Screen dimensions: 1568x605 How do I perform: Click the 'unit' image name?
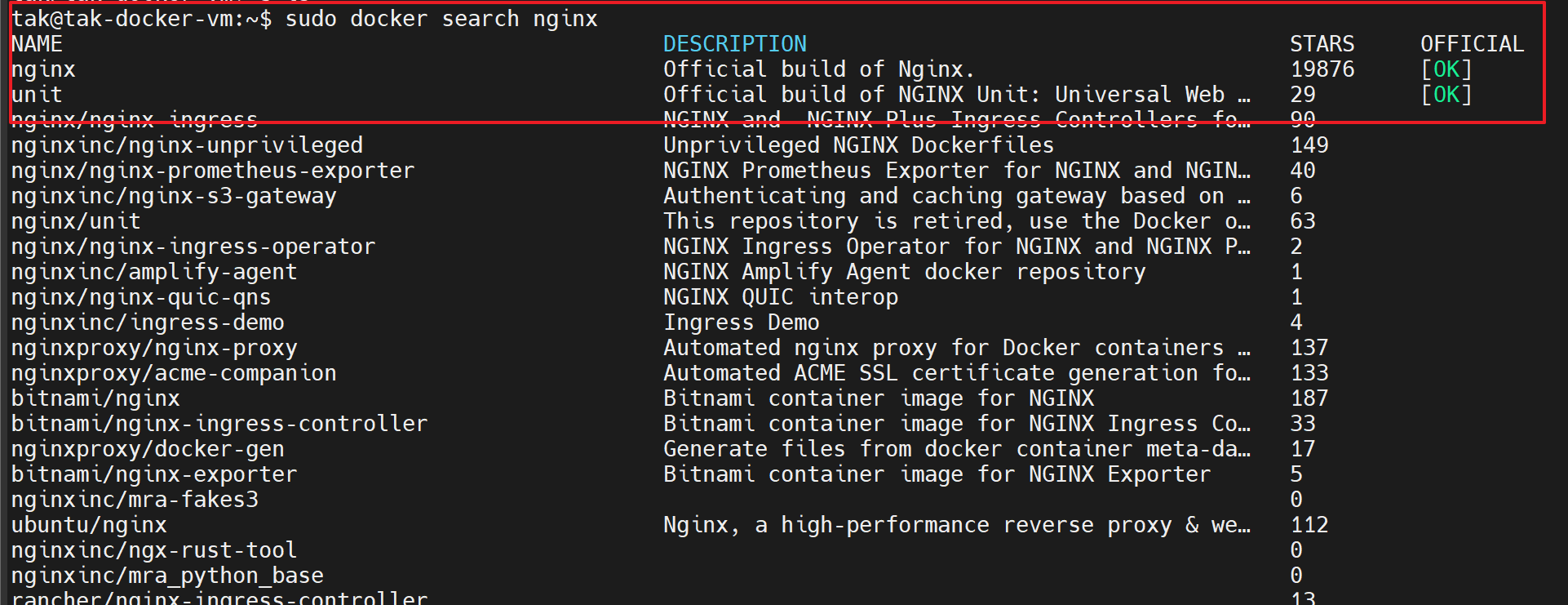click(x=37, y=95)
